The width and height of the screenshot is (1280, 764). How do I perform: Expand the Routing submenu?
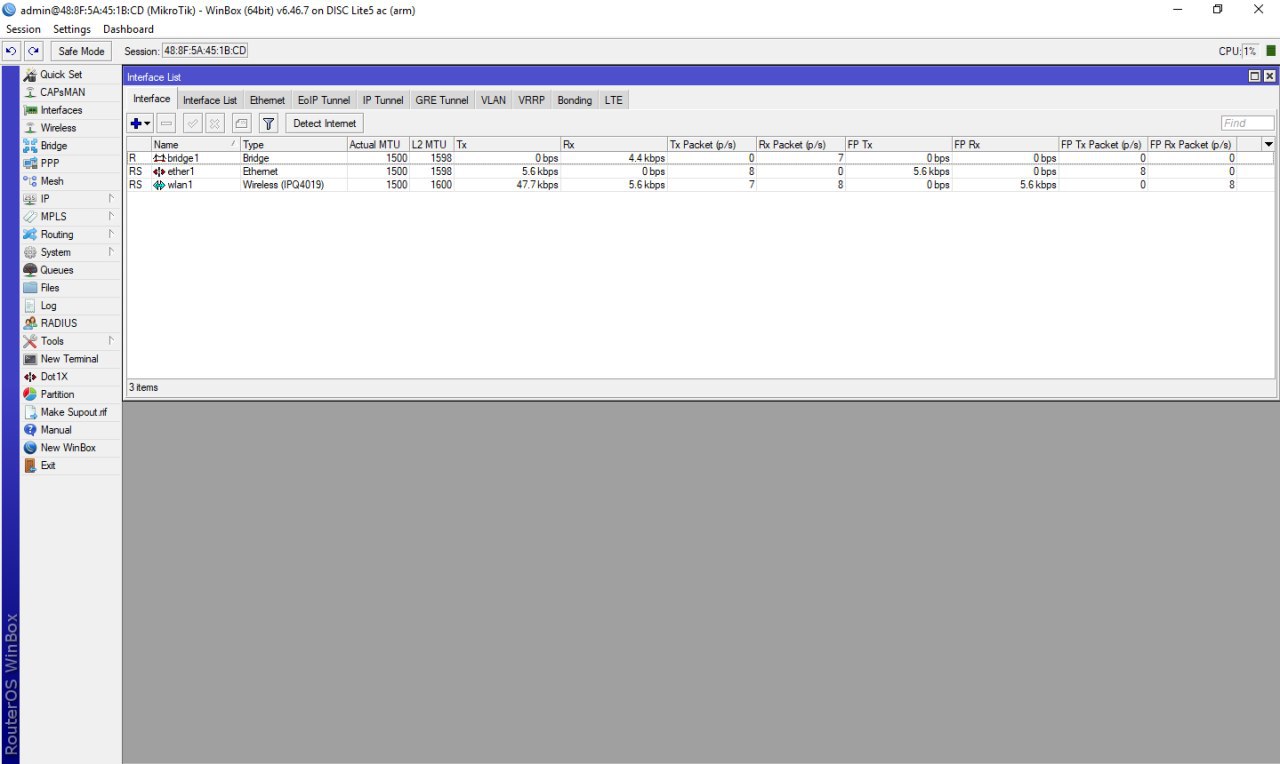click(70, 234)
